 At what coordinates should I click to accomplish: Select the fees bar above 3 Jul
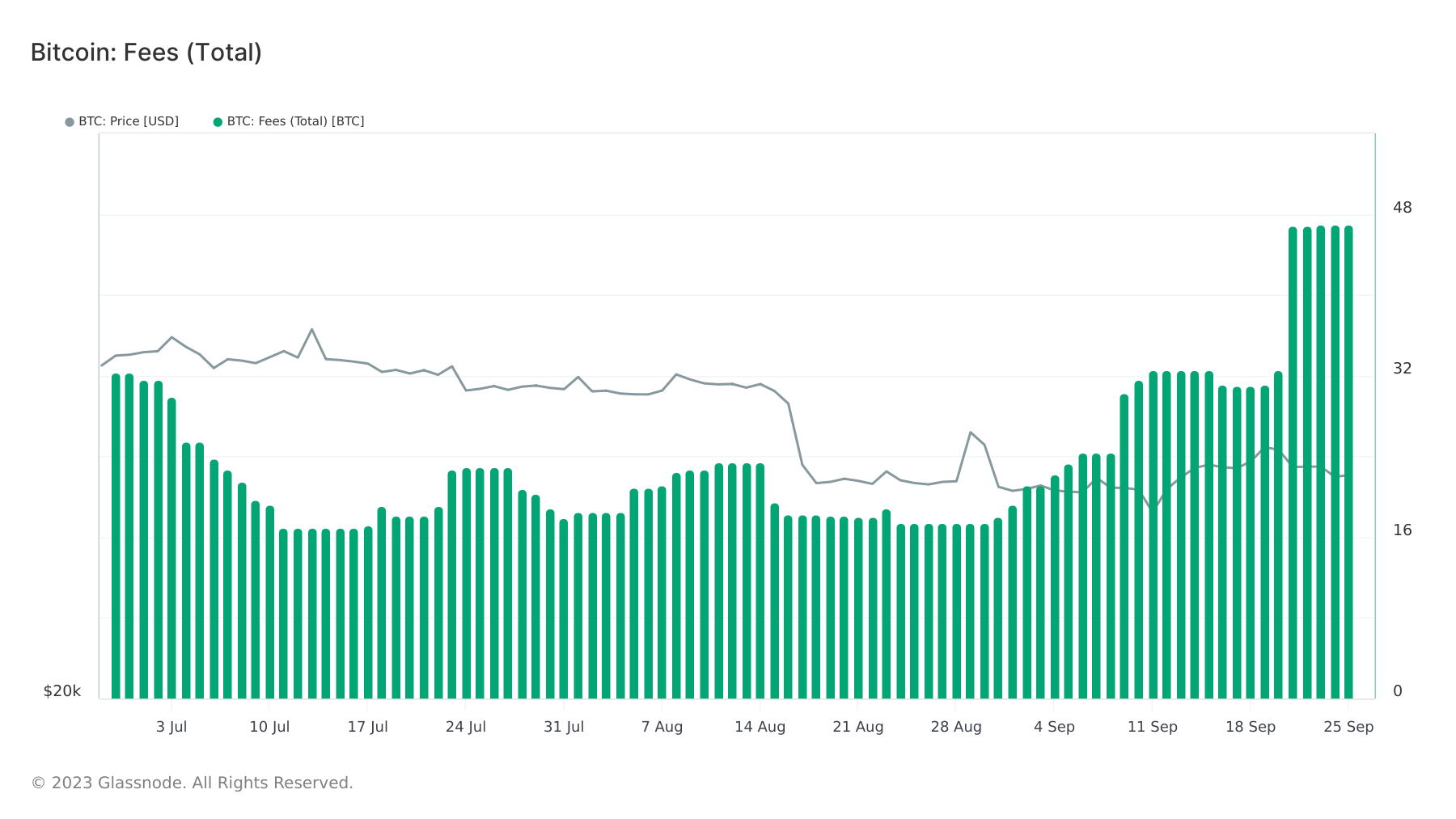(171, 548)
